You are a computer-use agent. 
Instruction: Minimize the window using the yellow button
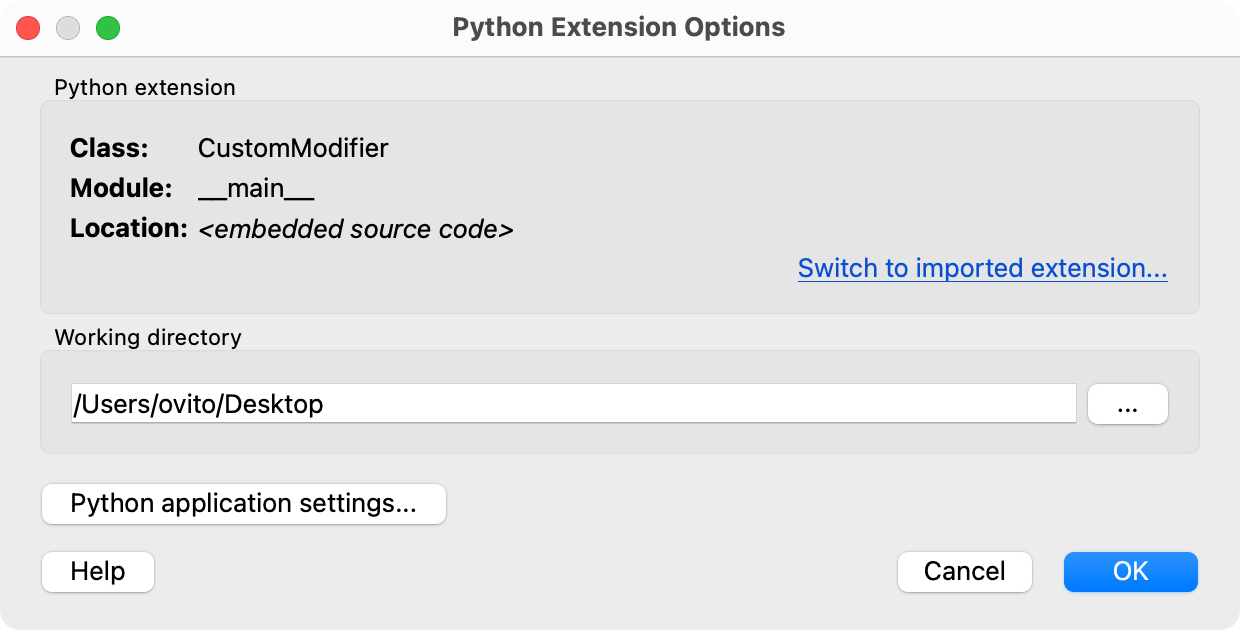tap(68, 28)
